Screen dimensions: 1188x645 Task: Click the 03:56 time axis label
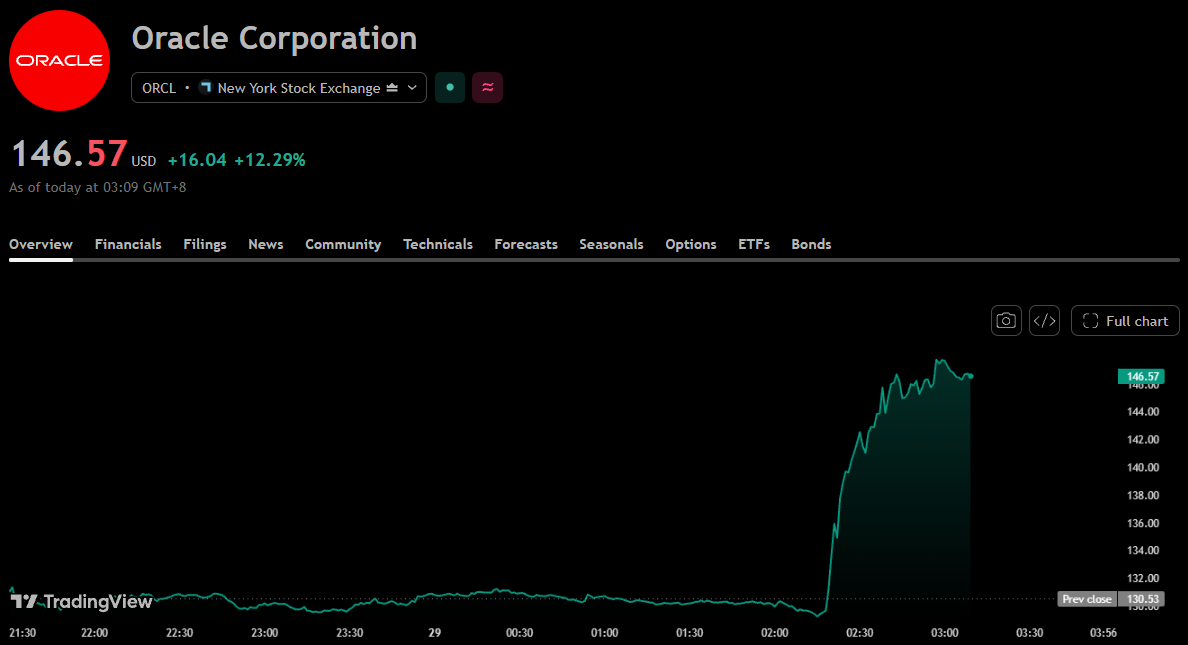tap(1103, 632)
